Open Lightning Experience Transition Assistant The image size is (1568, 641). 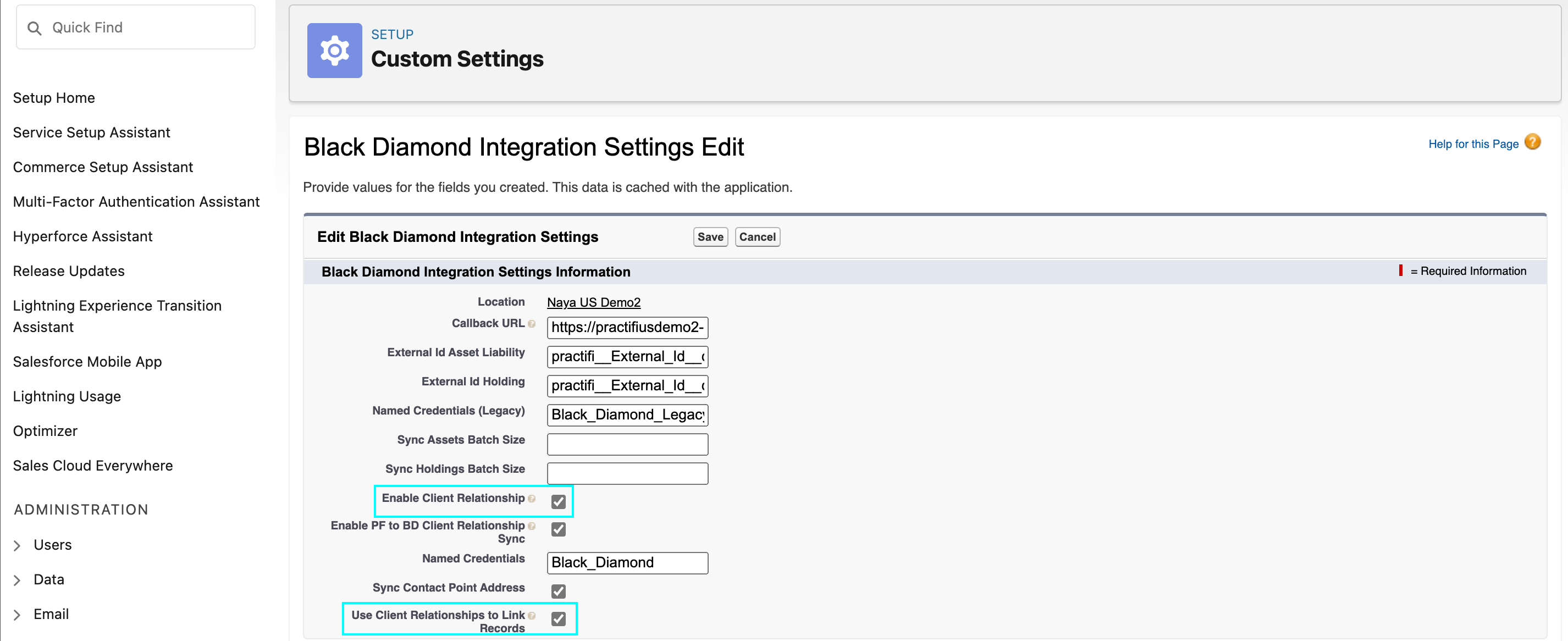pyautogui.click(x=117, y=317)
